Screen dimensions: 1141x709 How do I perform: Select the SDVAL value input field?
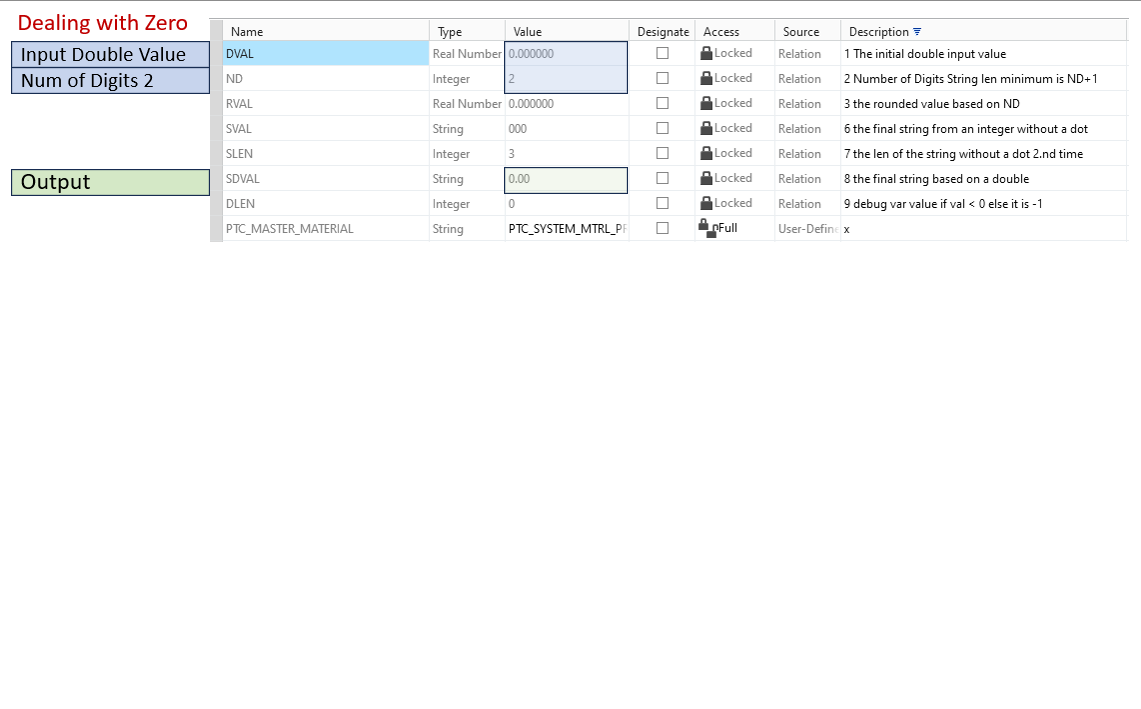click(x=565, y=179)
